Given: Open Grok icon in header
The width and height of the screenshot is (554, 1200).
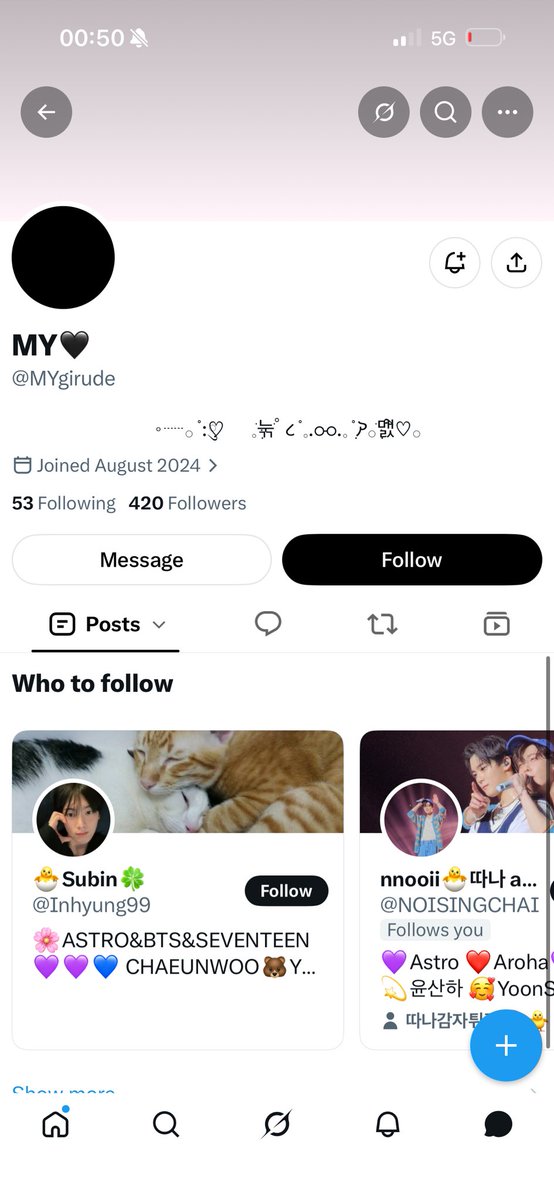Looking at the screenshot, I should point(384,112).
